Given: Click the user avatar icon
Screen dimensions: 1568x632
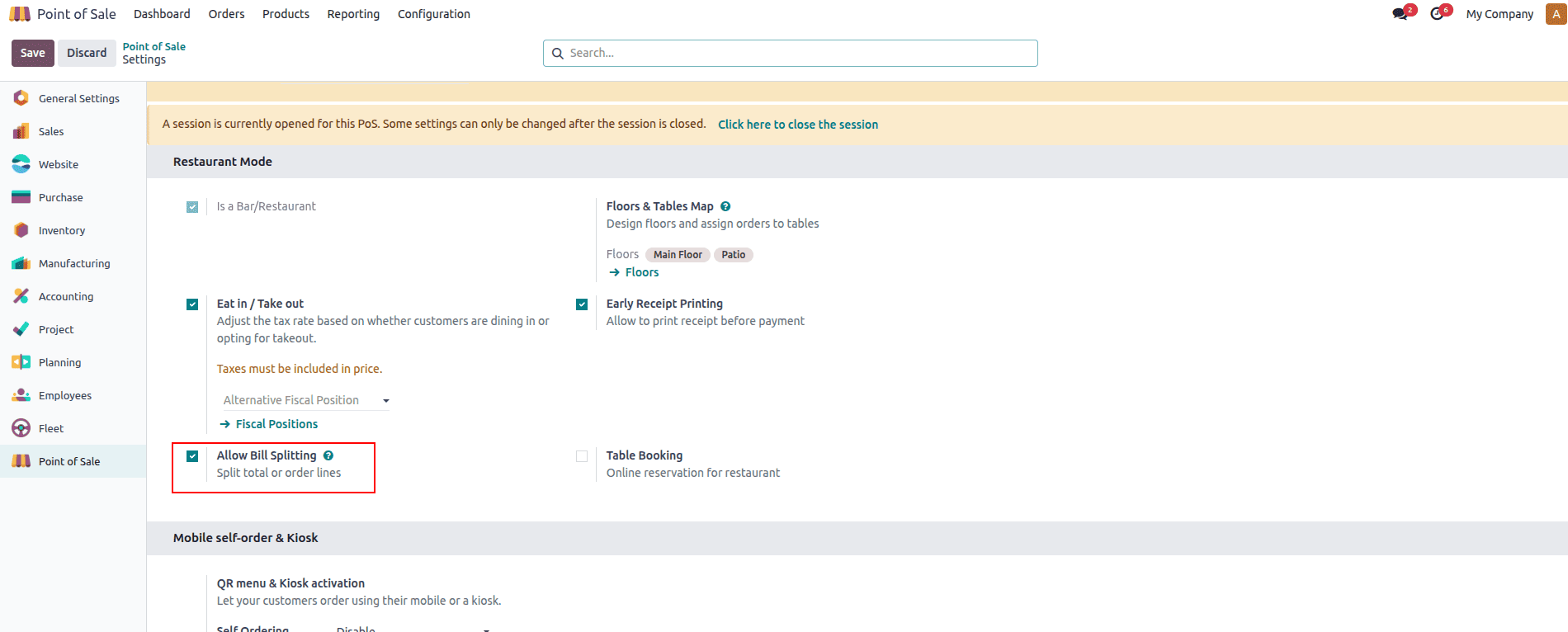Looking at the screenshot, I should click(1556, 14).
